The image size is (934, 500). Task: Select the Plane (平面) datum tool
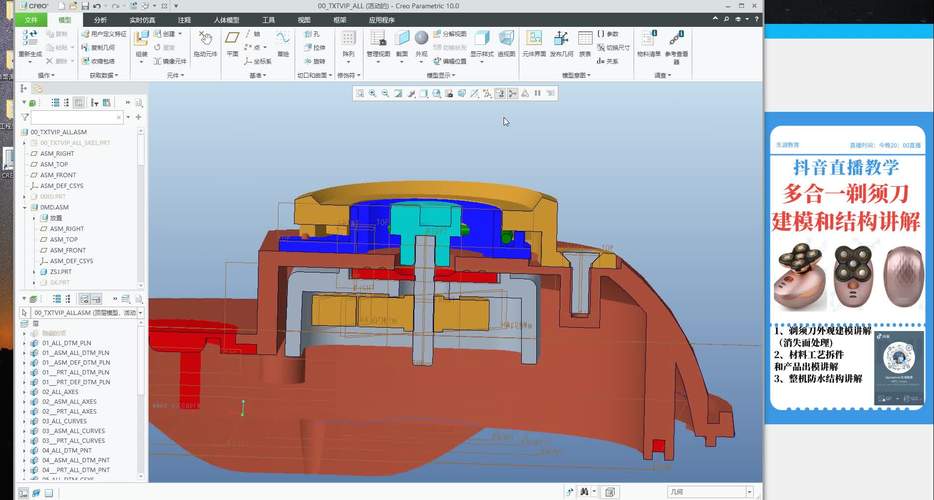232,39
